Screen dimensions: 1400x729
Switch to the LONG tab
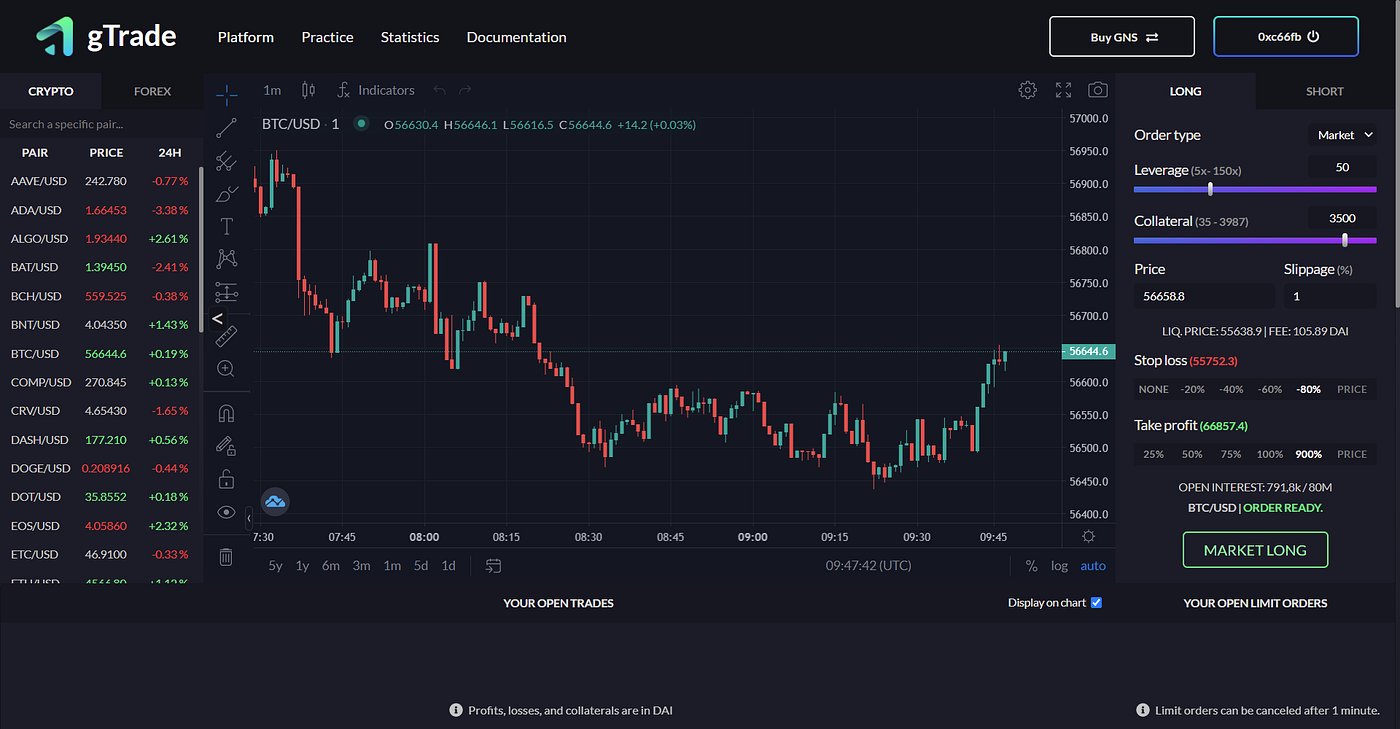pos(1185,91)
